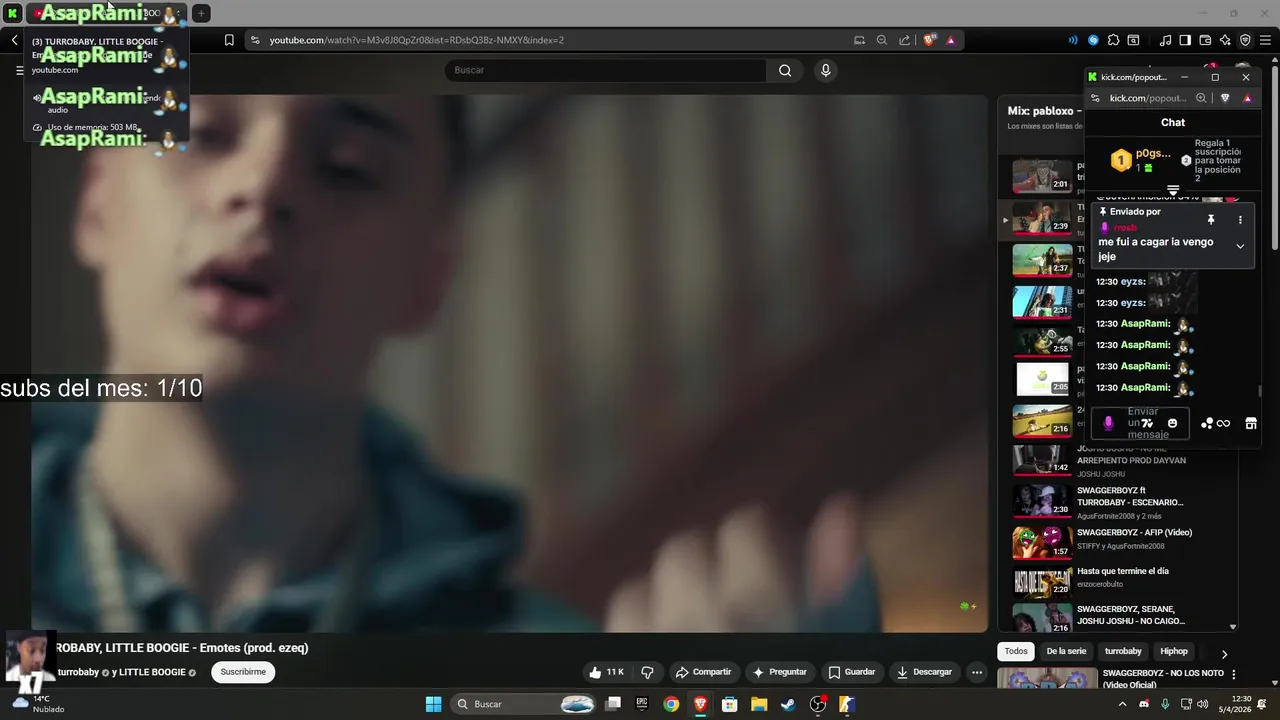Play the 2:37 playlist video thumbnail
This screenshot has height=720, width=1280.
[x=1042, y=260]
